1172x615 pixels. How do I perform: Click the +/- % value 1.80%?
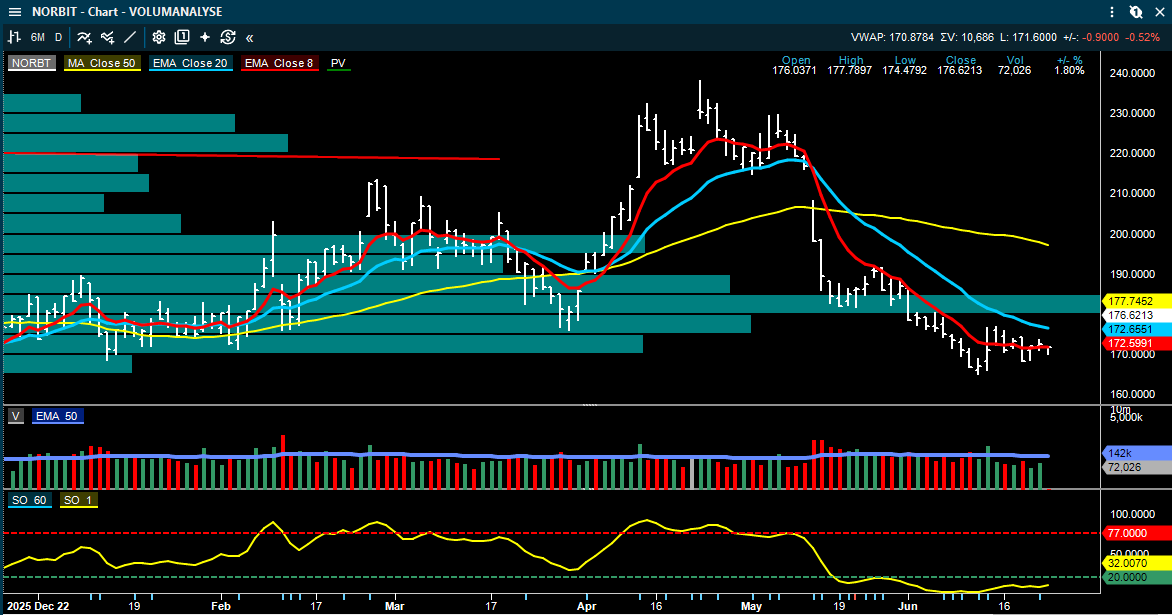coord(1069,70)
